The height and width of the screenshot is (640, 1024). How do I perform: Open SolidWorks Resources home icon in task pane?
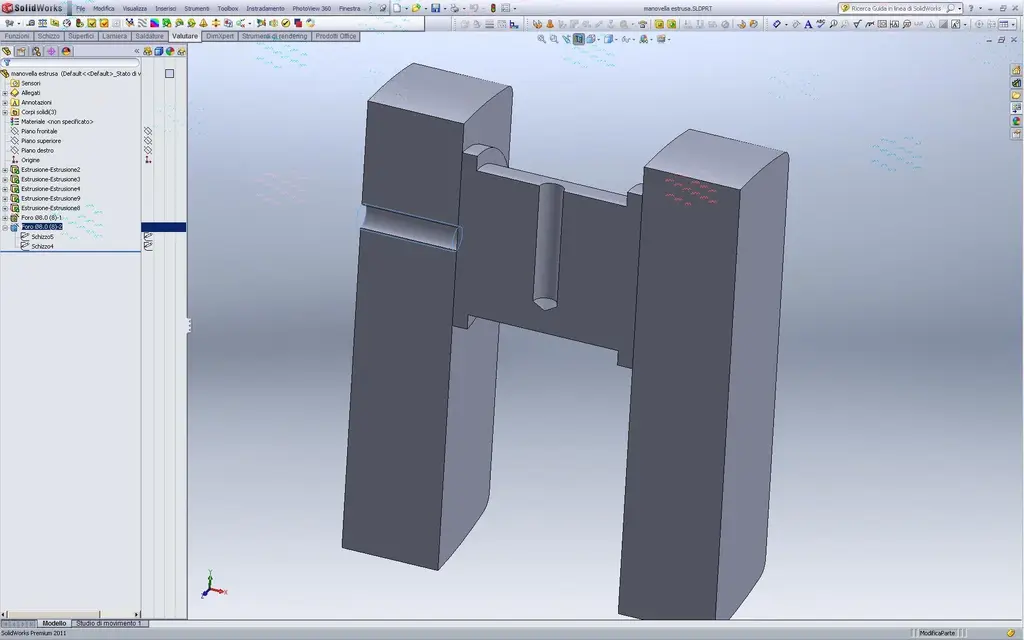pyautogui.click(x=1016, y=70)
